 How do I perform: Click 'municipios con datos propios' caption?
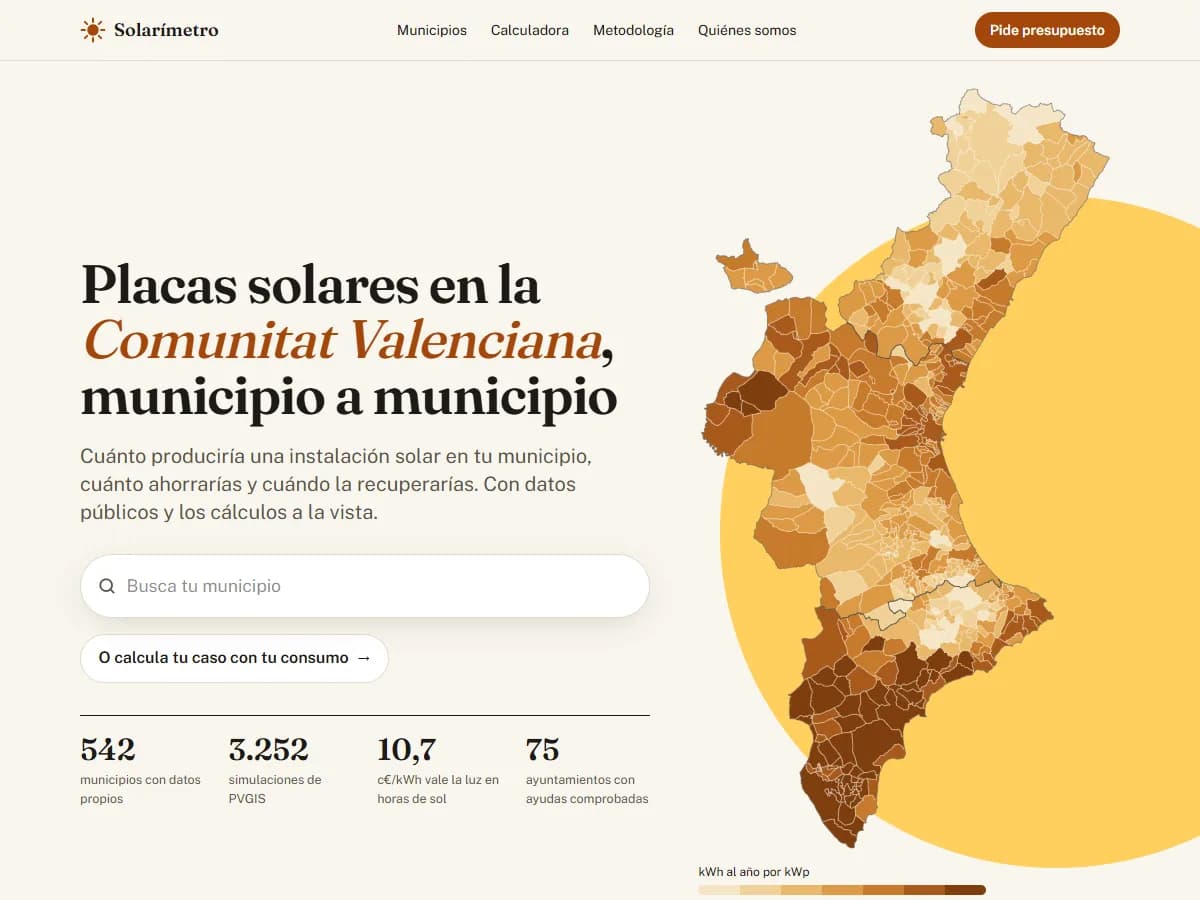point(140,789)
